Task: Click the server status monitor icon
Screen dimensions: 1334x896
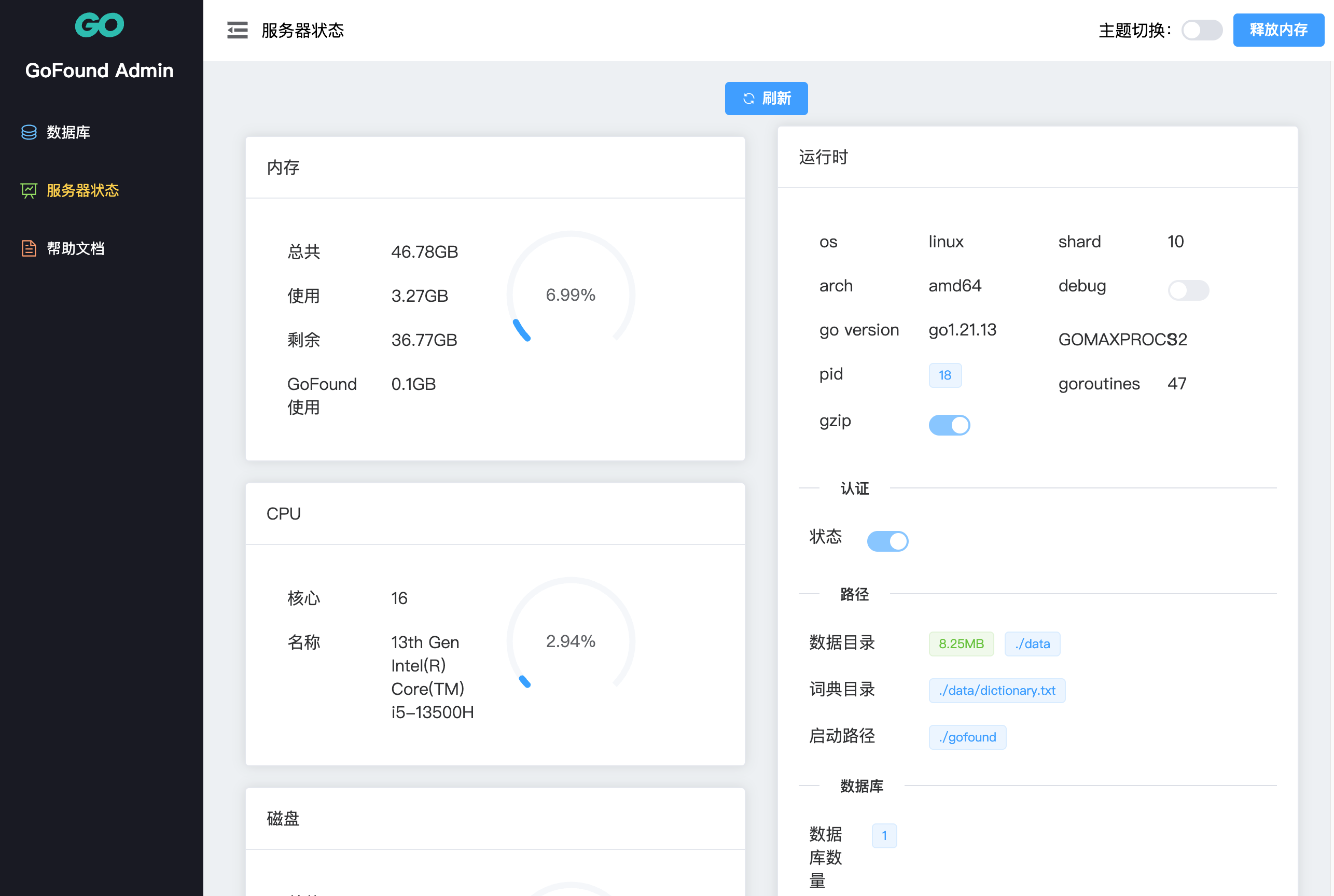Action: 29,190
